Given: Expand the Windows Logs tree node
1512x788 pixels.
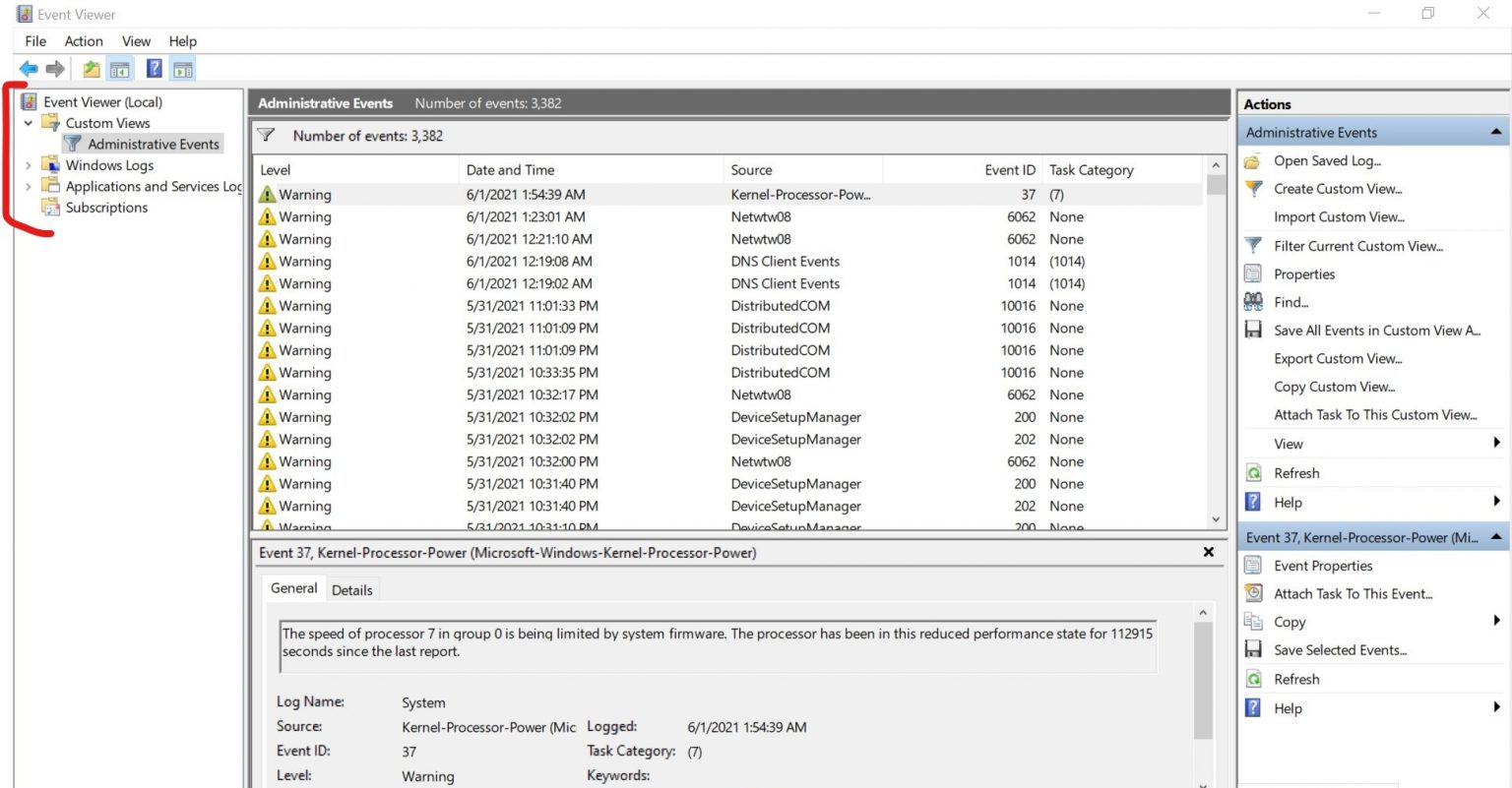Looking at the screenshot, I should coord(28,165).
